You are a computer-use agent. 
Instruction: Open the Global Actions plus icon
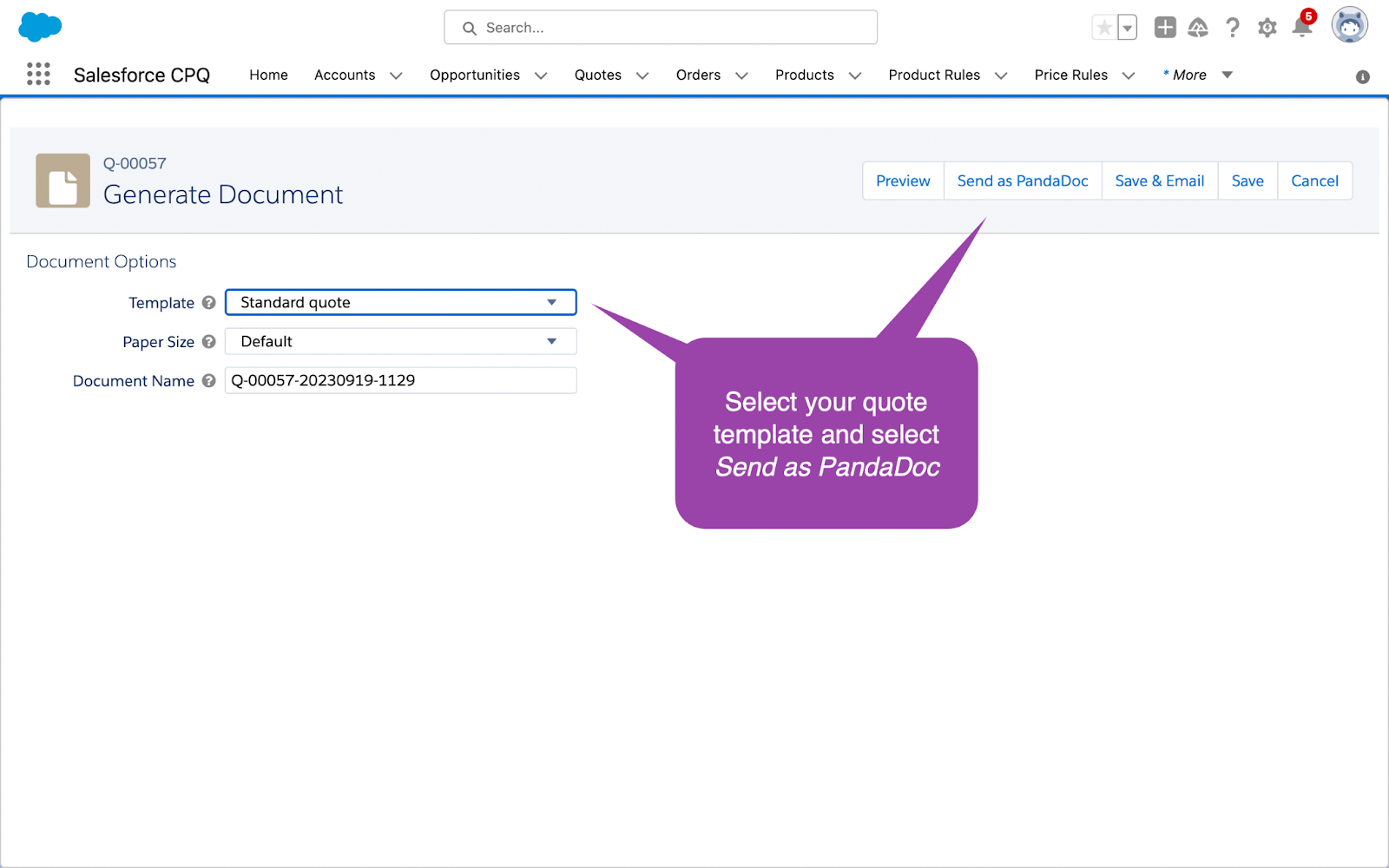(x=1165, y=28)
